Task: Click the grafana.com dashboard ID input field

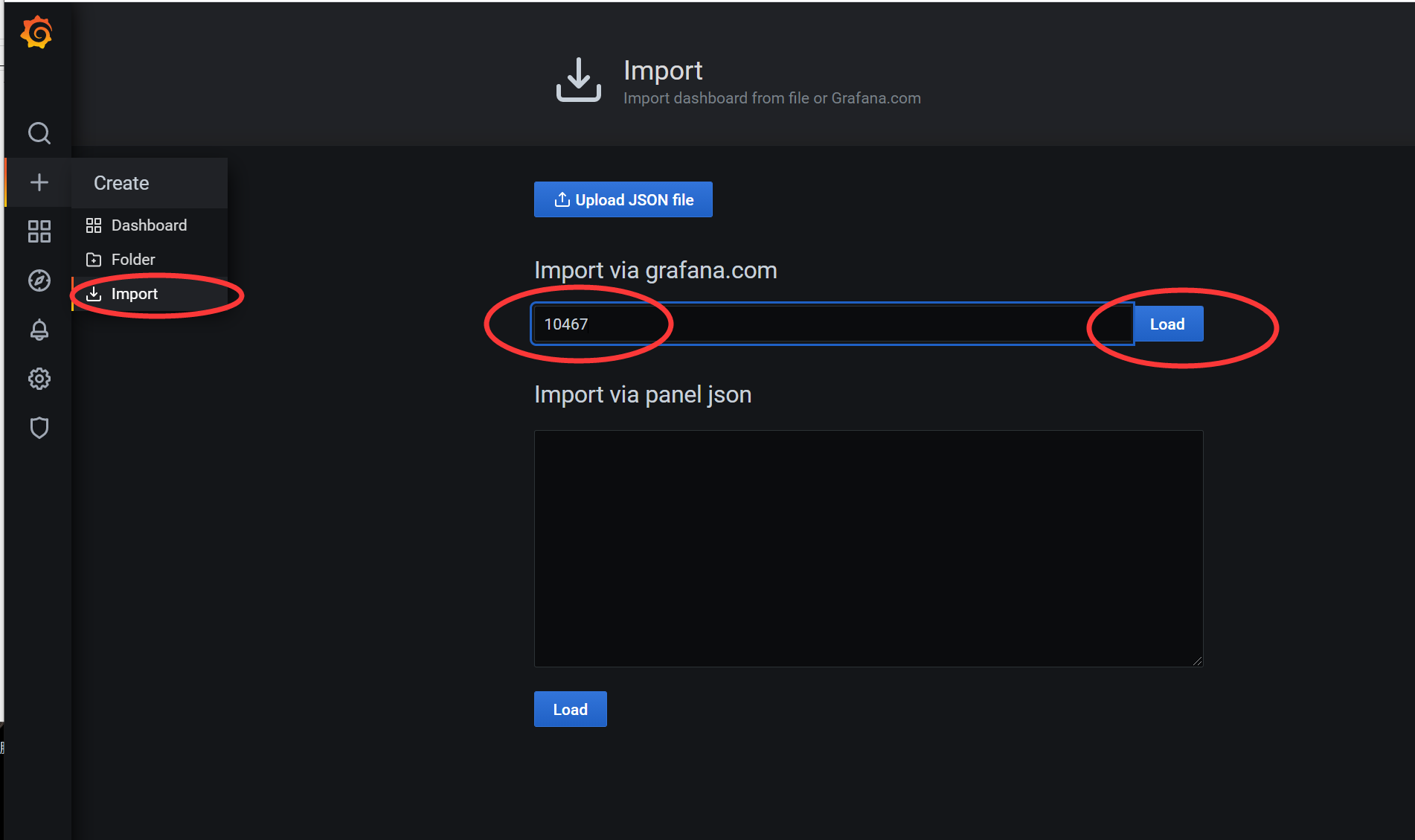Action: (832, 324)
